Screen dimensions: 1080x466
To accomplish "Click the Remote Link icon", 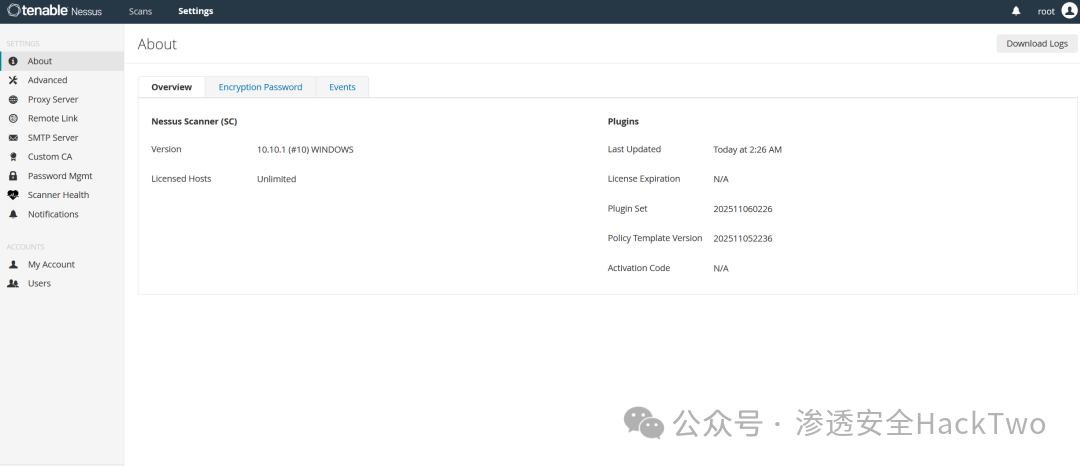I will (13, 118).
